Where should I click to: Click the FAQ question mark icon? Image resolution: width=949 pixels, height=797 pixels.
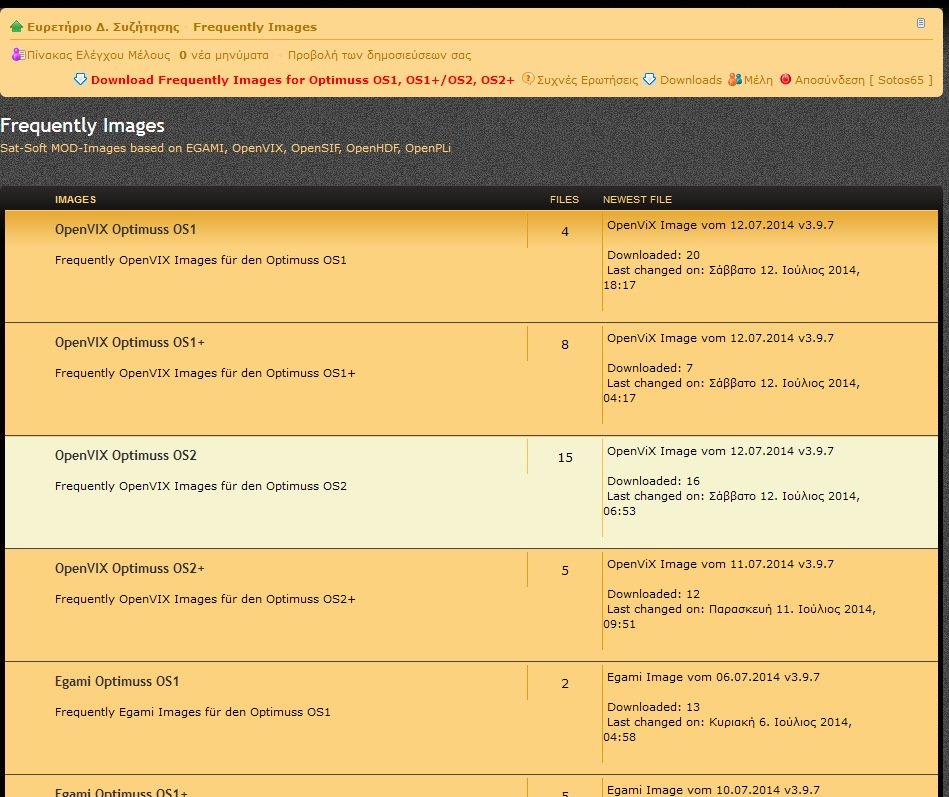click(x=528, y=79)
